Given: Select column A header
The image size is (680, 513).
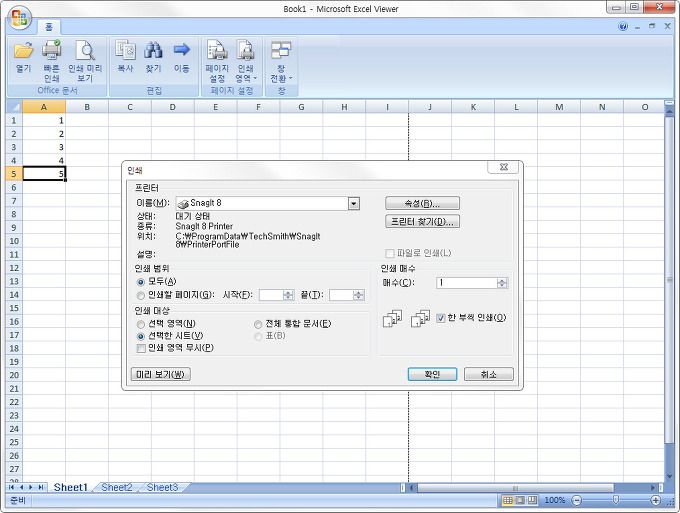Looking at the screenshot, I should click(x=44, y=107).
